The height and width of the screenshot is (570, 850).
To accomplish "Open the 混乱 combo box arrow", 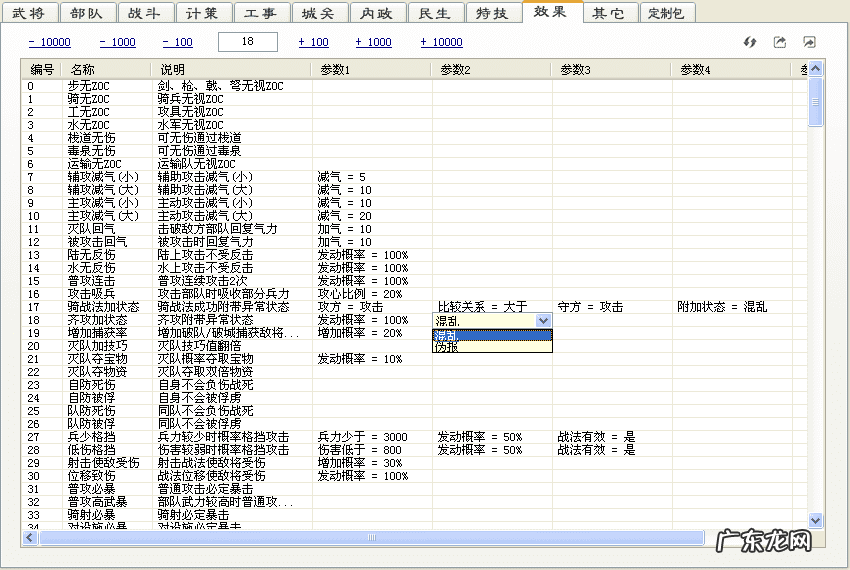I will pyautogui.click(x=543, y=320).
